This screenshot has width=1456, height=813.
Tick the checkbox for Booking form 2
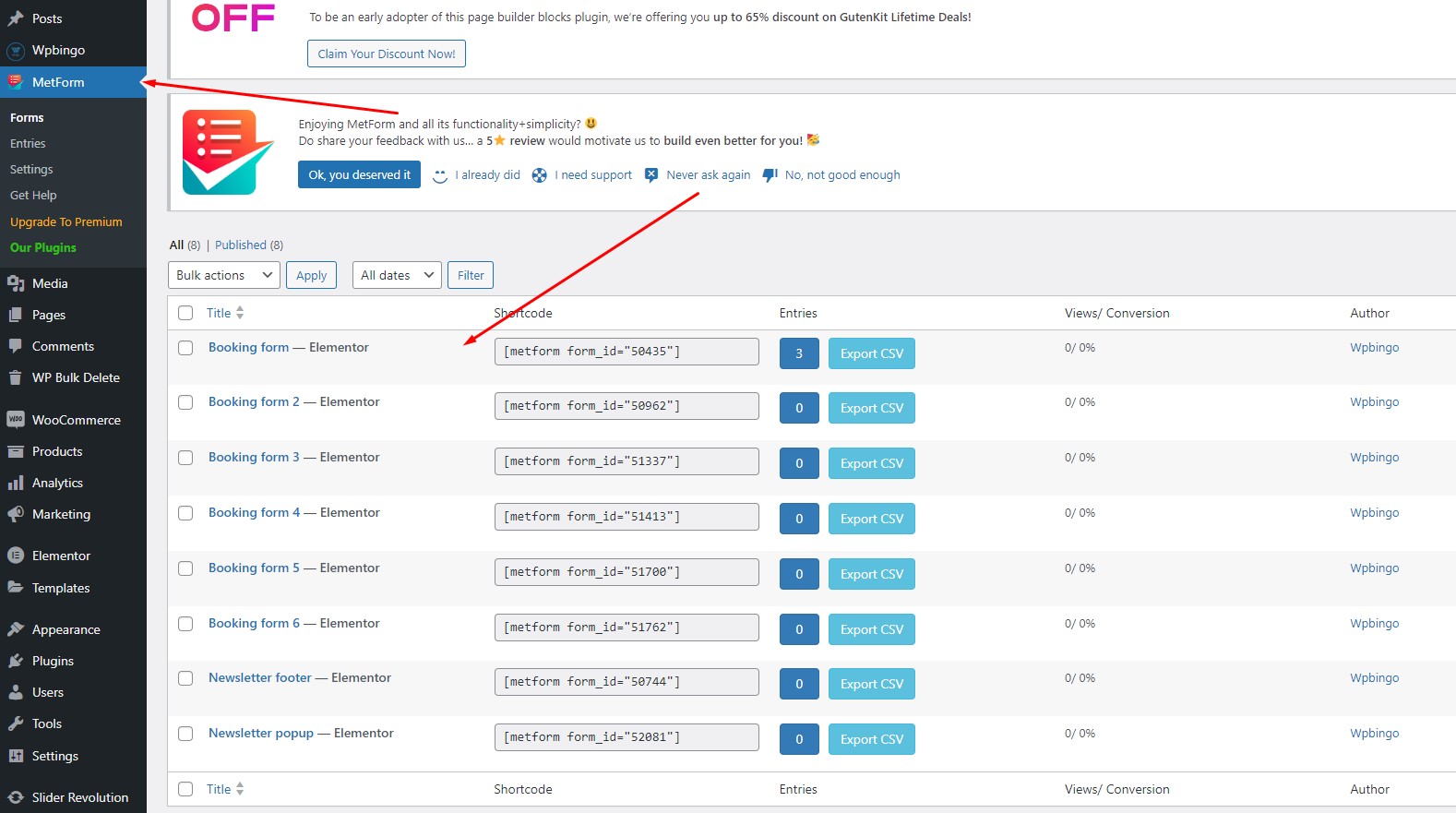coord(185,402)
